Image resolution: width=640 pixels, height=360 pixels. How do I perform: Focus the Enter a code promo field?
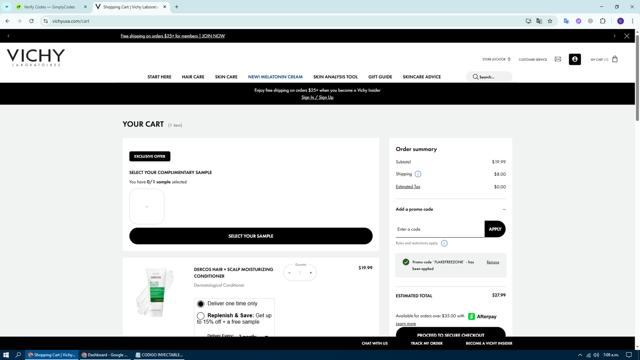(440, 229)
